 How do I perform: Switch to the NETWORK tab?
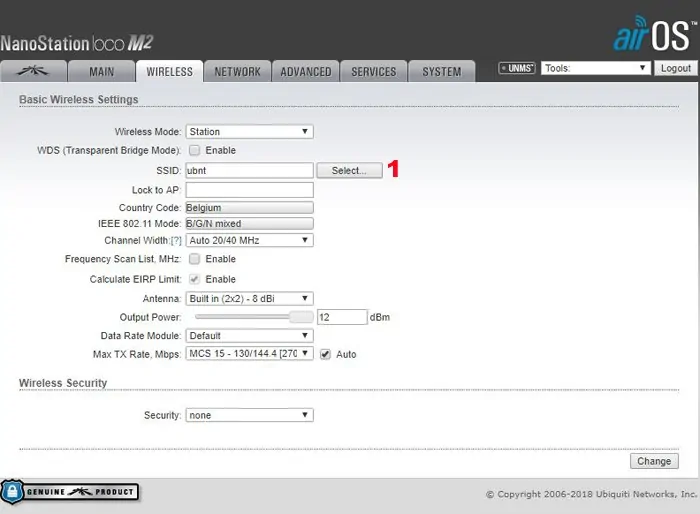click(x=237, y=71)
